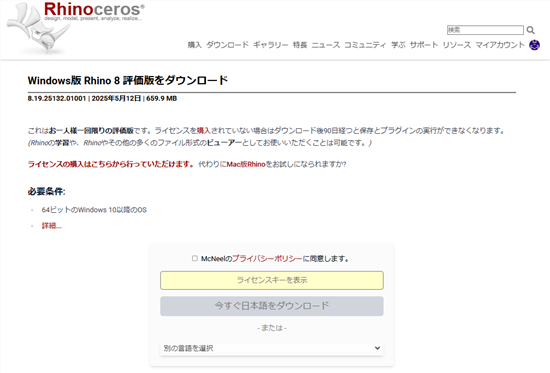The width and height of the screenshot is (550, 373).
Task: Open the 購入 menu item
Action: pos(194,45)
